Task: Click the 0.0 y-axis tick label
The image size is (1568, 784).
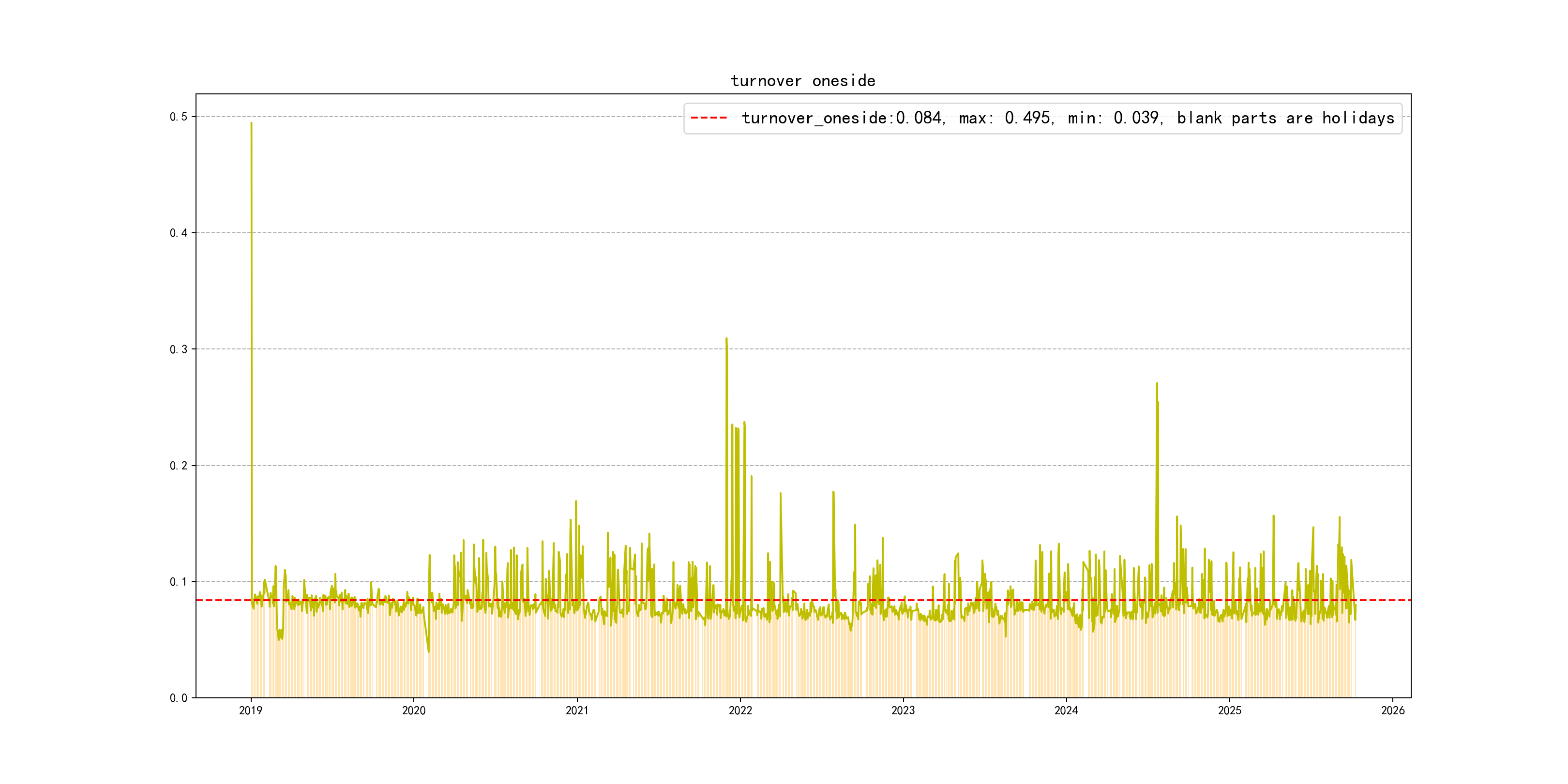Action: 179,698
